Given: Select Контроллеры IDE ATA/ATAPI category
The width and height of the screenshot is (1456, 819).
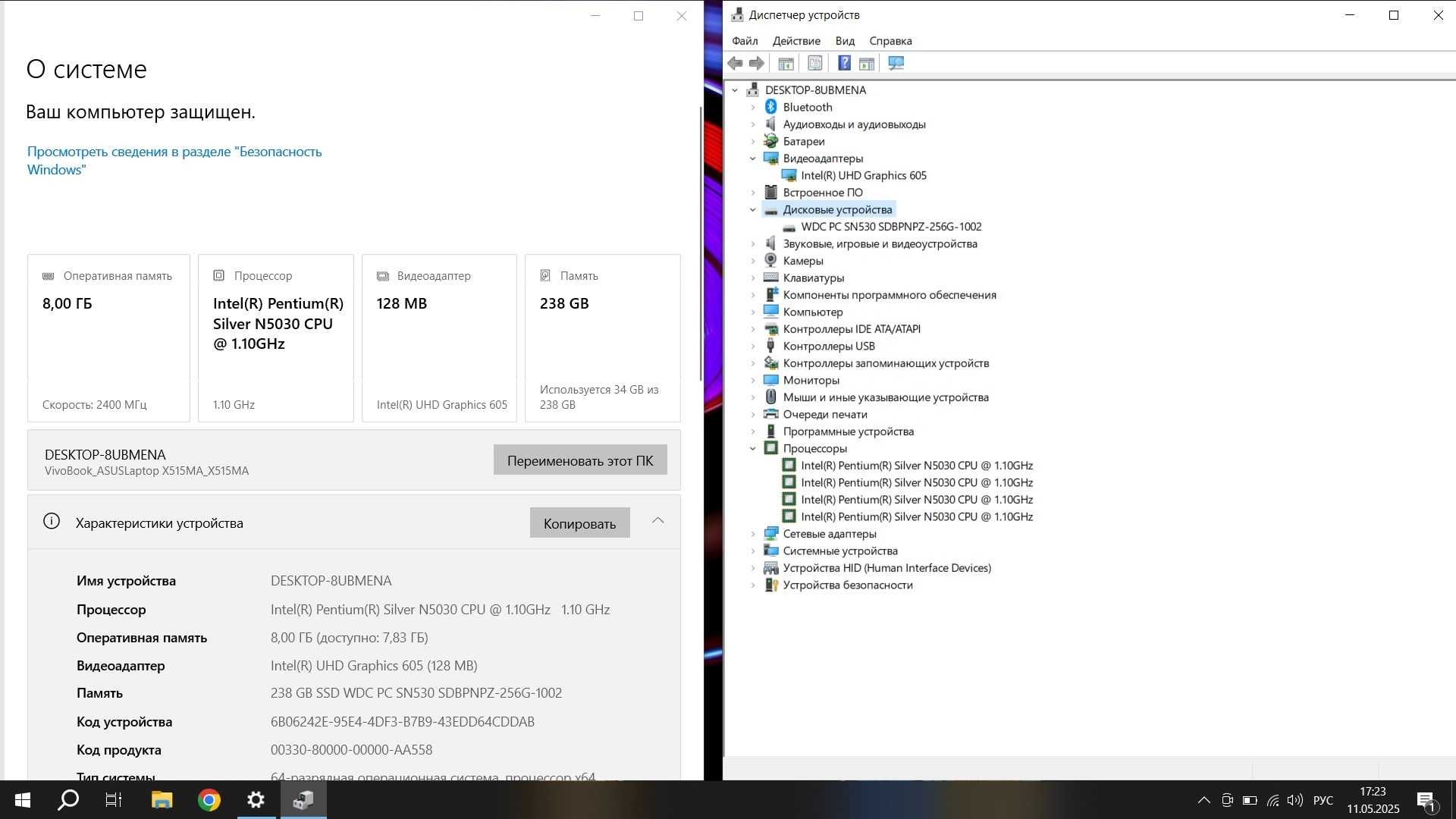Looking at the screenshot, I should tap(852, 329).
